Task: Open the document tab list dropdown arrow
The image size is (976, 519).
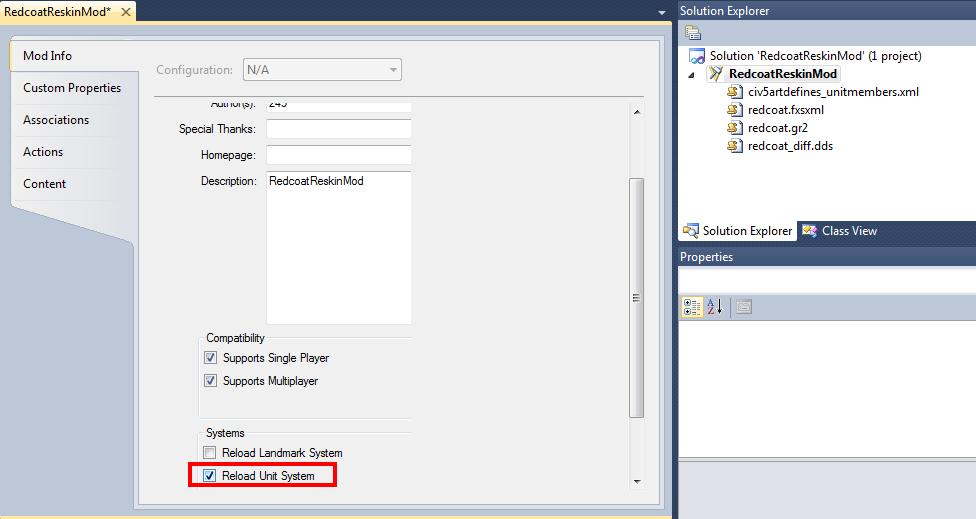Action: (662, 12)
